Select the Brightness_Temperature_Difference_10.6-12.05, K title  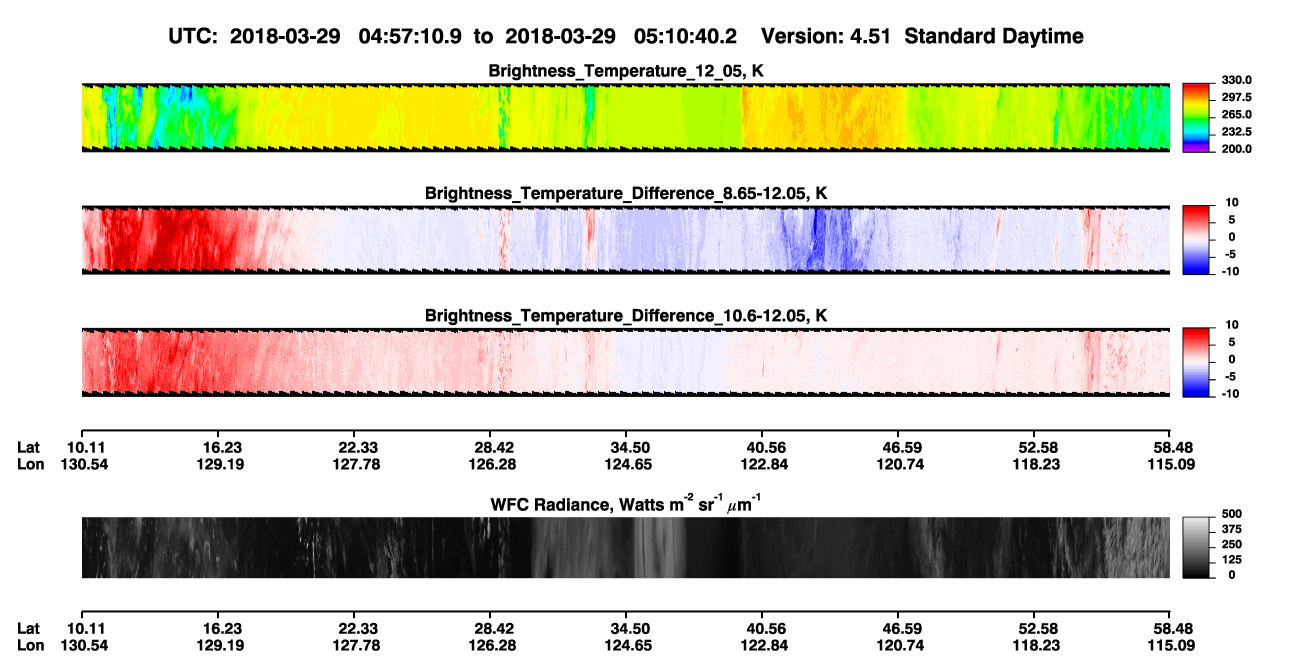pos(626,316)
